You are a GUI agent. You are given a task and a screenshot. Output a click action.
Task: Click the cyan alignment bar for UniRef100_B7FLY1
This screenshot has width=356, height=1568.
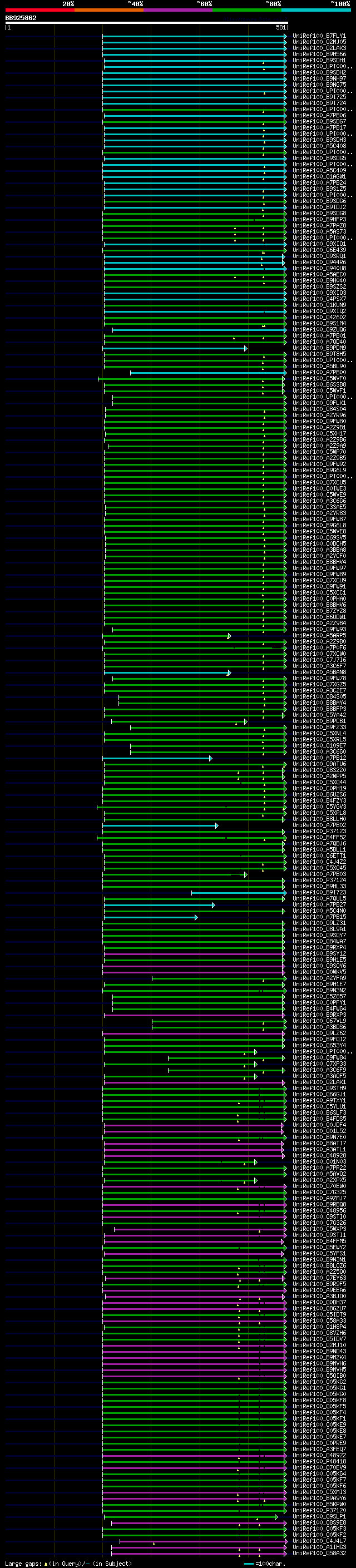pyautogui.click(x=194, y=37)
